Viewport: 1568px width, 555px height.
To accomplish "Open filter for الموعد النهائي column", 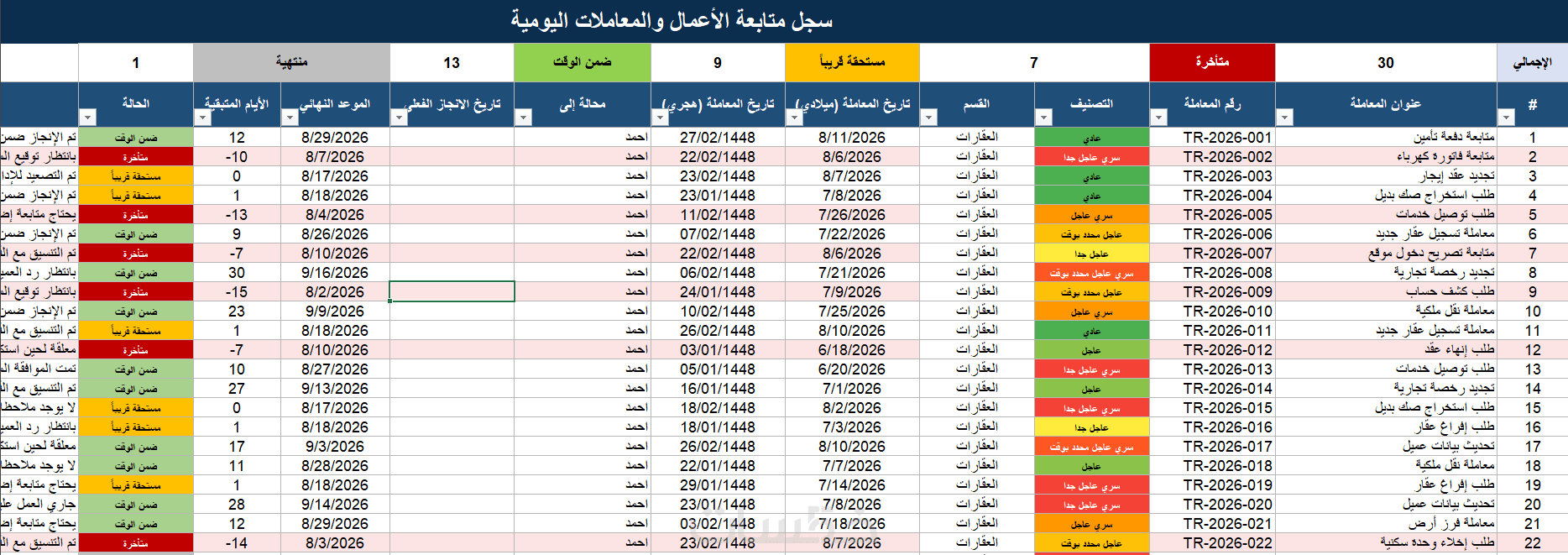I will 290,118.
